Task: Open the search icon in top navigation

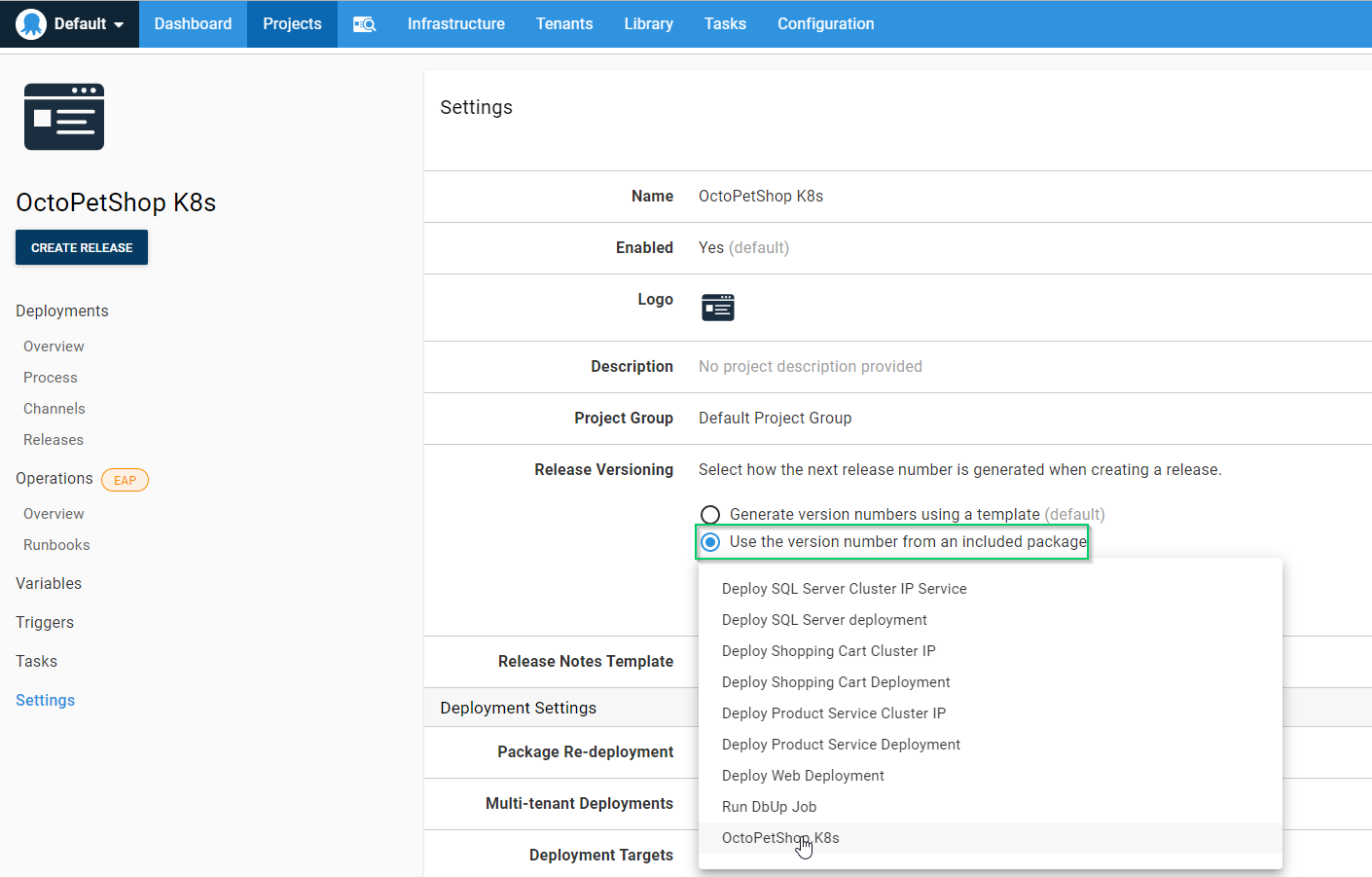Action: tap(364, 24)
